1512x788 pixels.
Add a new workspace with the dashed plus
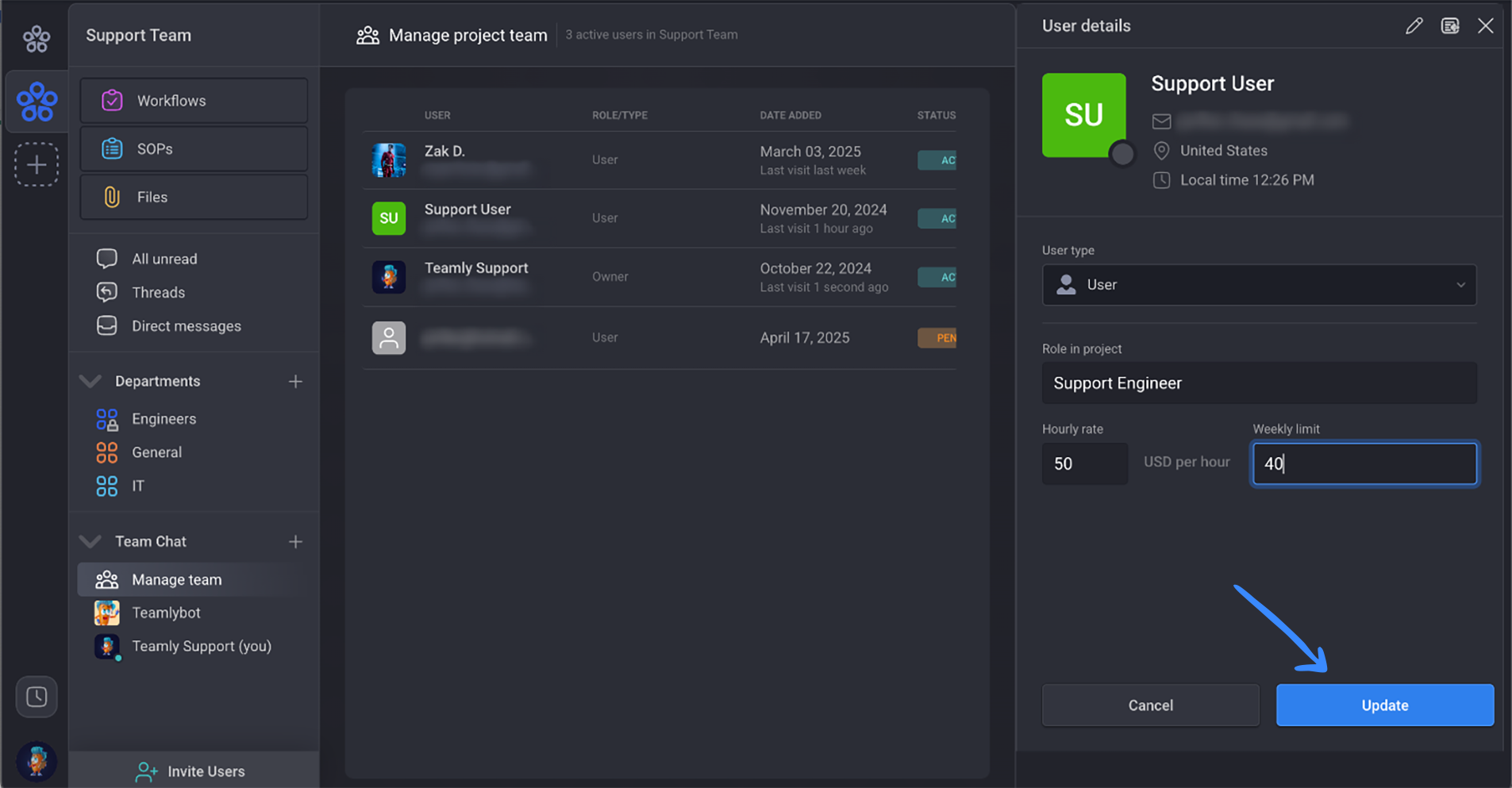pos(37,164)
